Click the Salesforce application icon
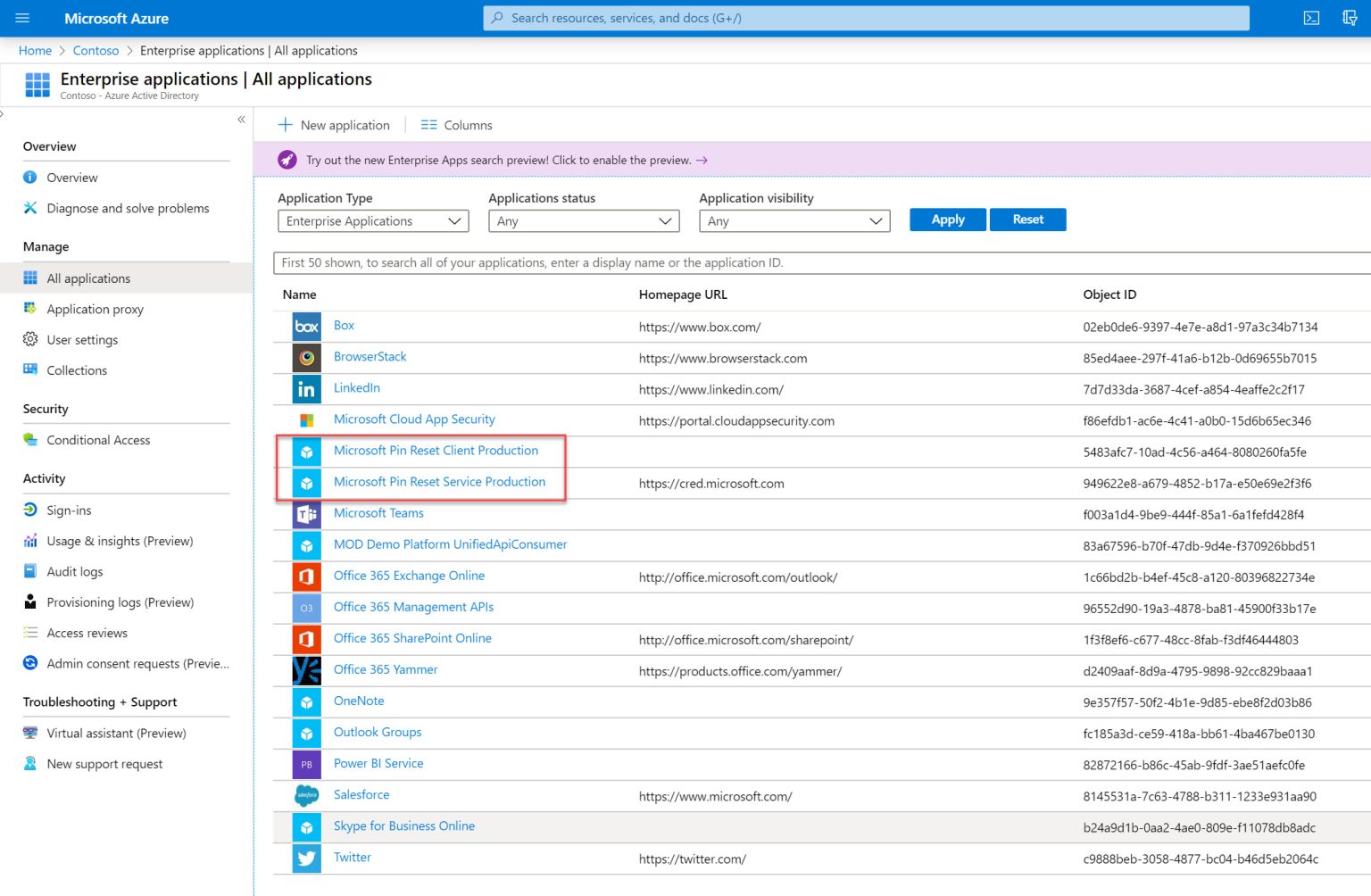 click(x=306, y=795)
